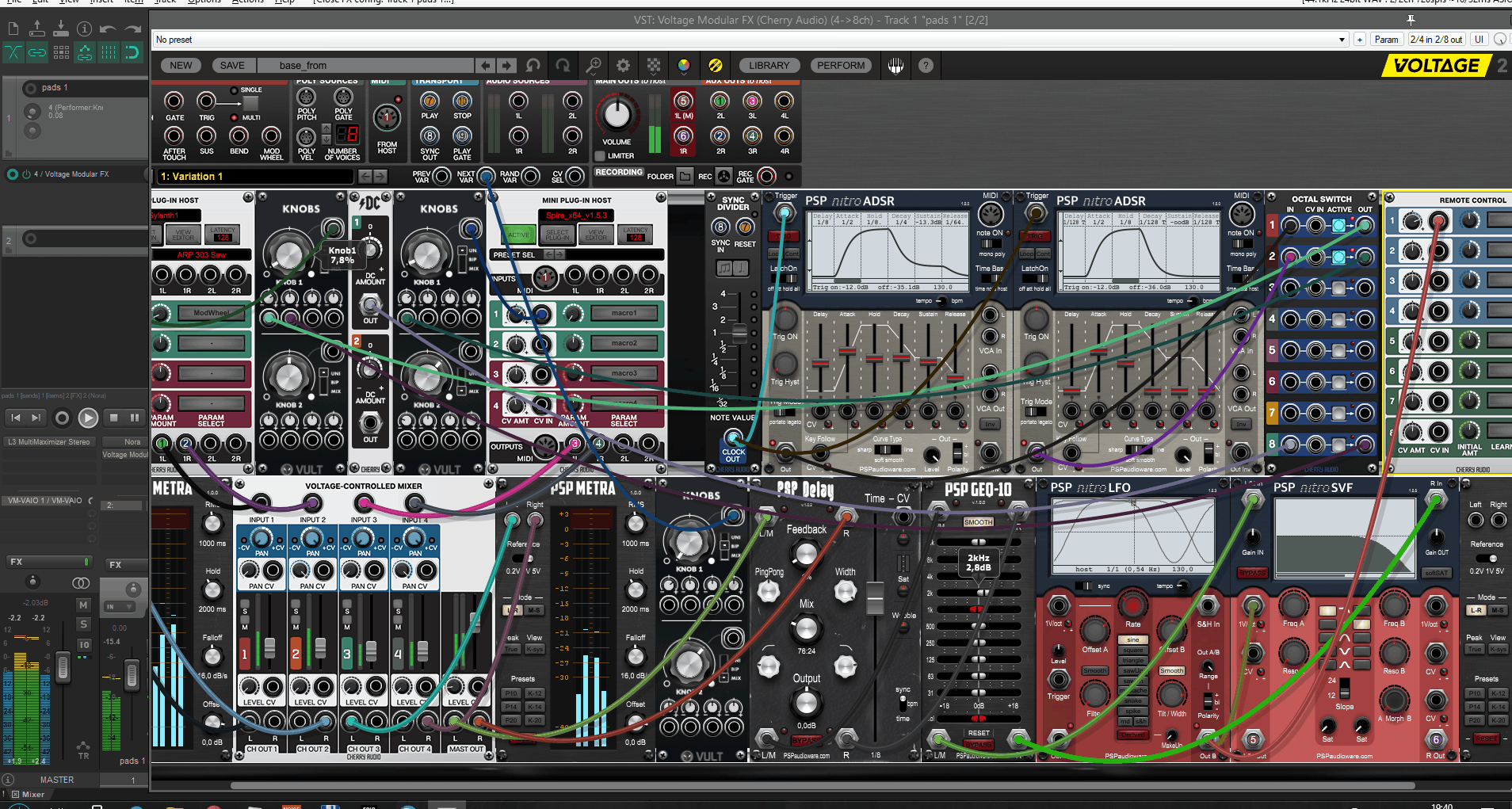
Task: Redo in Voltage Modular toolbar
Action: click(563, 66)
